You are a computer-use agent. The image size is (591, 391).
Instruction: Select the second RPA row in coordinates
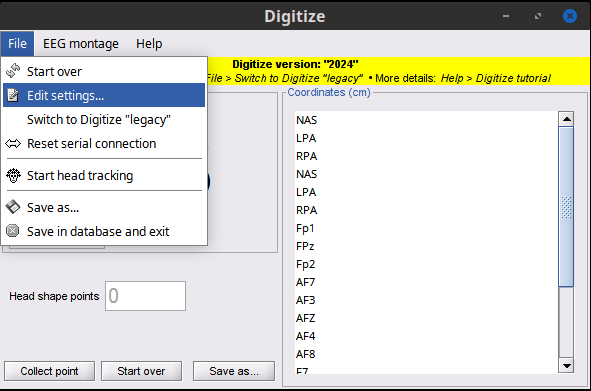tap(426, 210)
